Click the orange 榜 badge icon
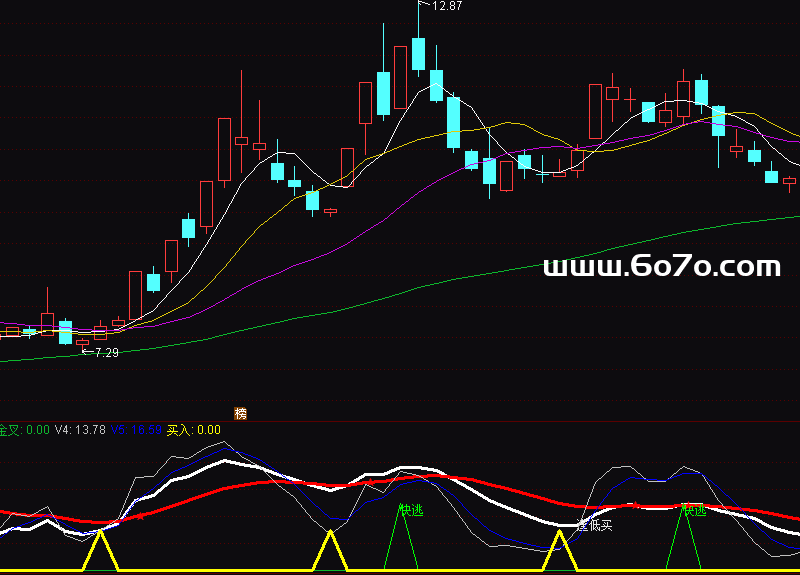 pyautogui.click(x=240, y=413)
